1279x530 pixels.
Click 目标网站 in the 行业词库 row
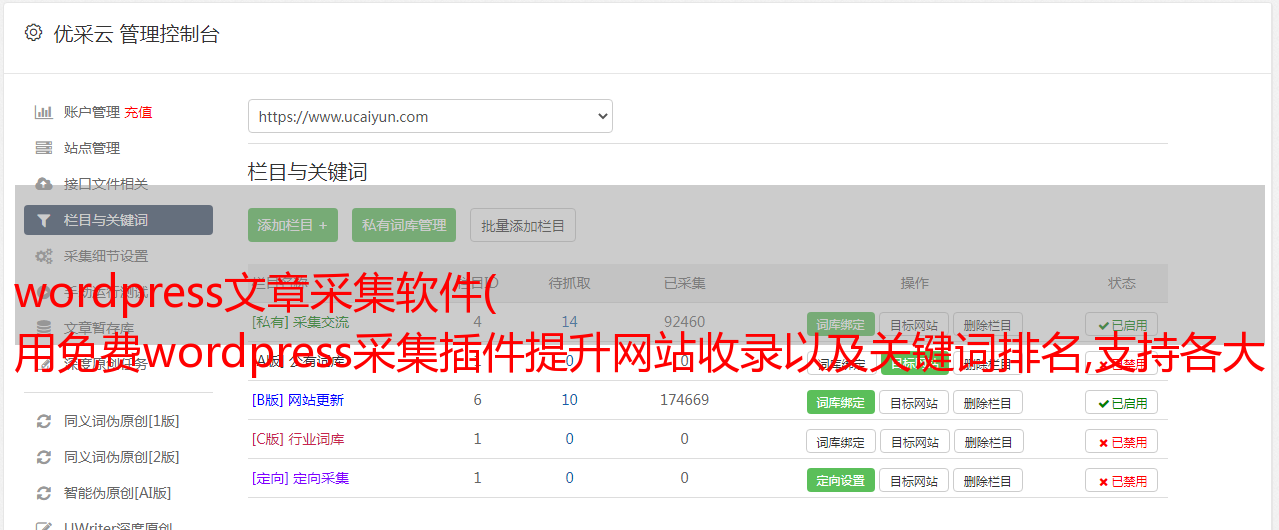point(914,441)
